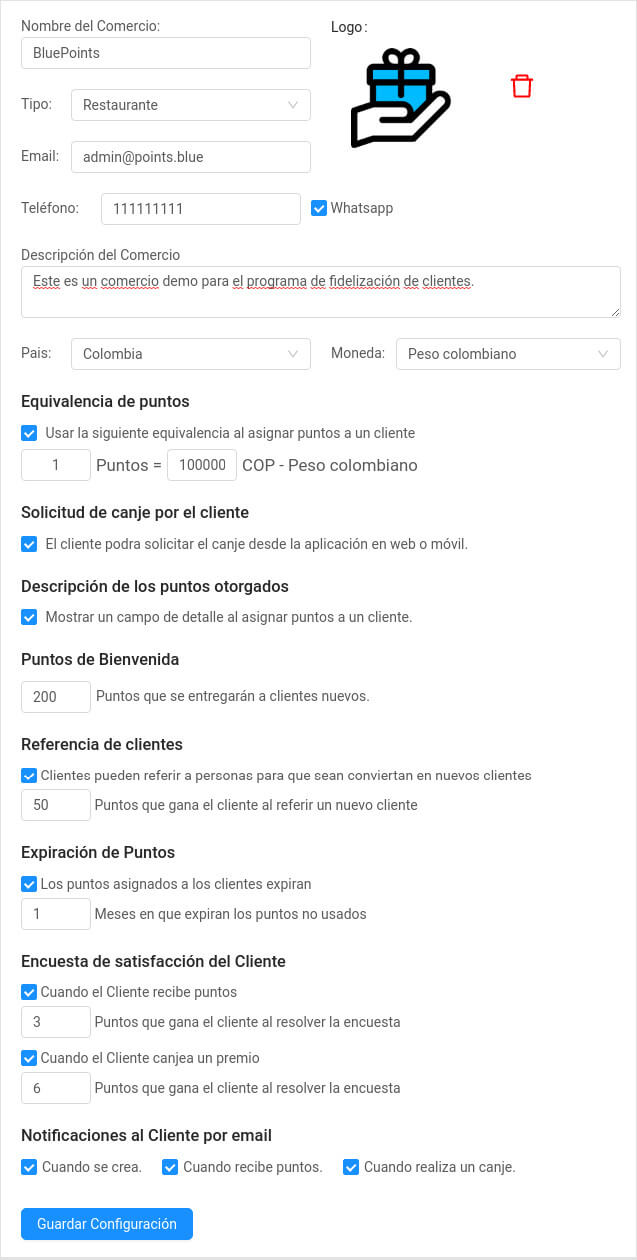The height and width of the screenshot is (1260, 637).
Task: Disable survey when client redeems a prize
Action: point(29,1058)
